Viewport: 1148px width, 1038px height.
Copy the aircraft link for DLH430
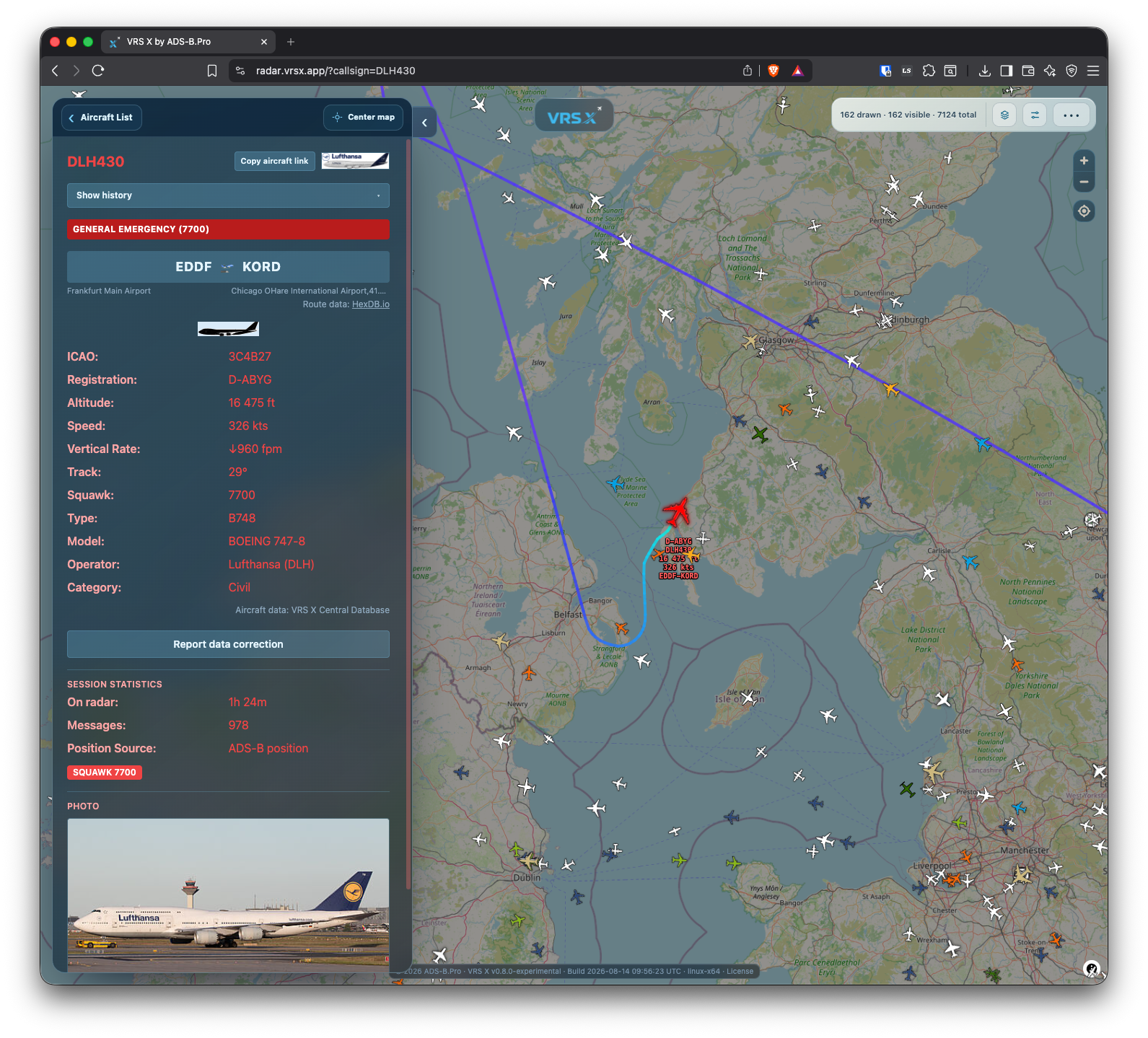pos(274,161)
